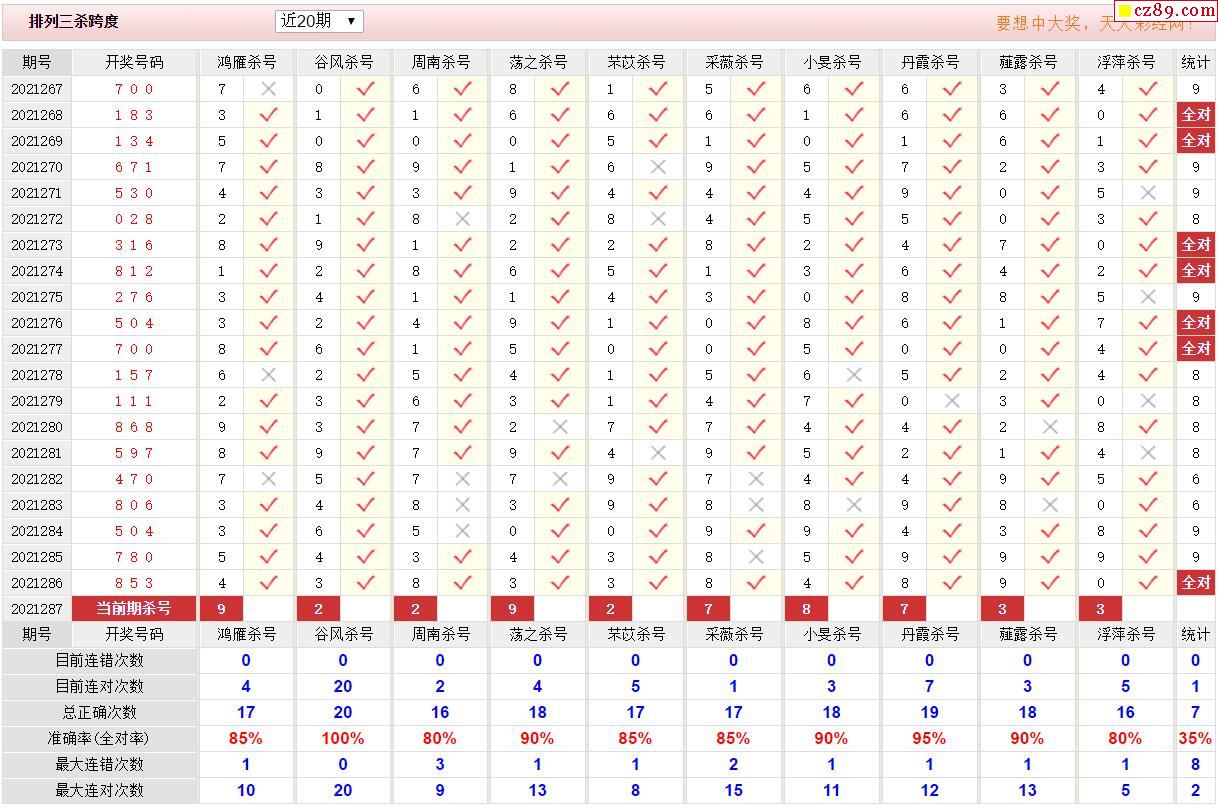The image size is (1218, 809).
Task: Click the X mark for 小旻杀号 in row 2021283
Action: (854, 505)
